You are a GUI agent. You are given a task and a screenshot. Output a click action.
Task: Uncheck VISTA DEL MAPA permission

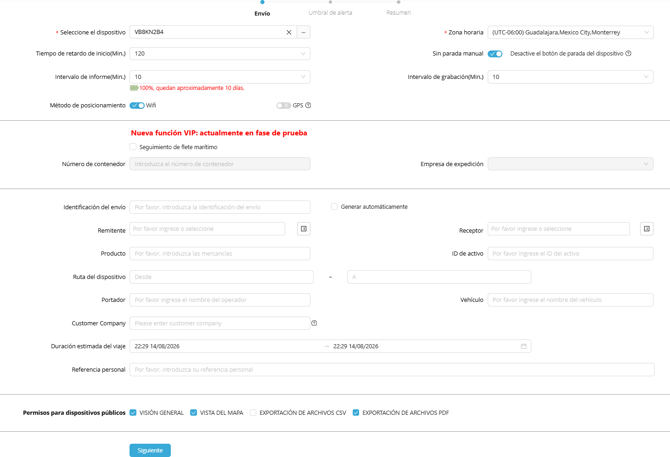pyautogui.click(x=194, y=413)
